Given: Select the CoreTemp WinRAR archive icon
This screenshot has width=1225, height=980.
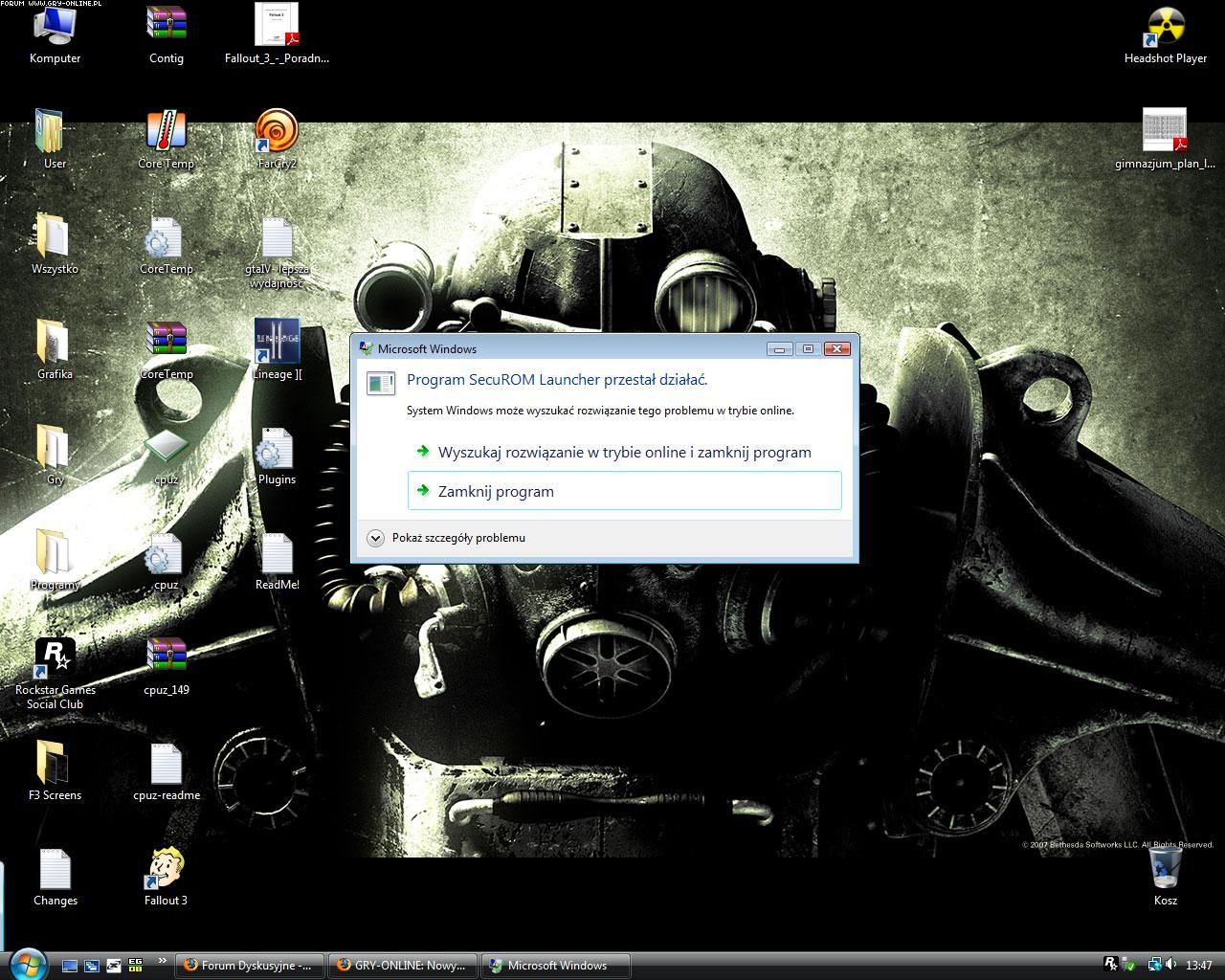Looking at the screenshot, I should (x=166, y=350).
